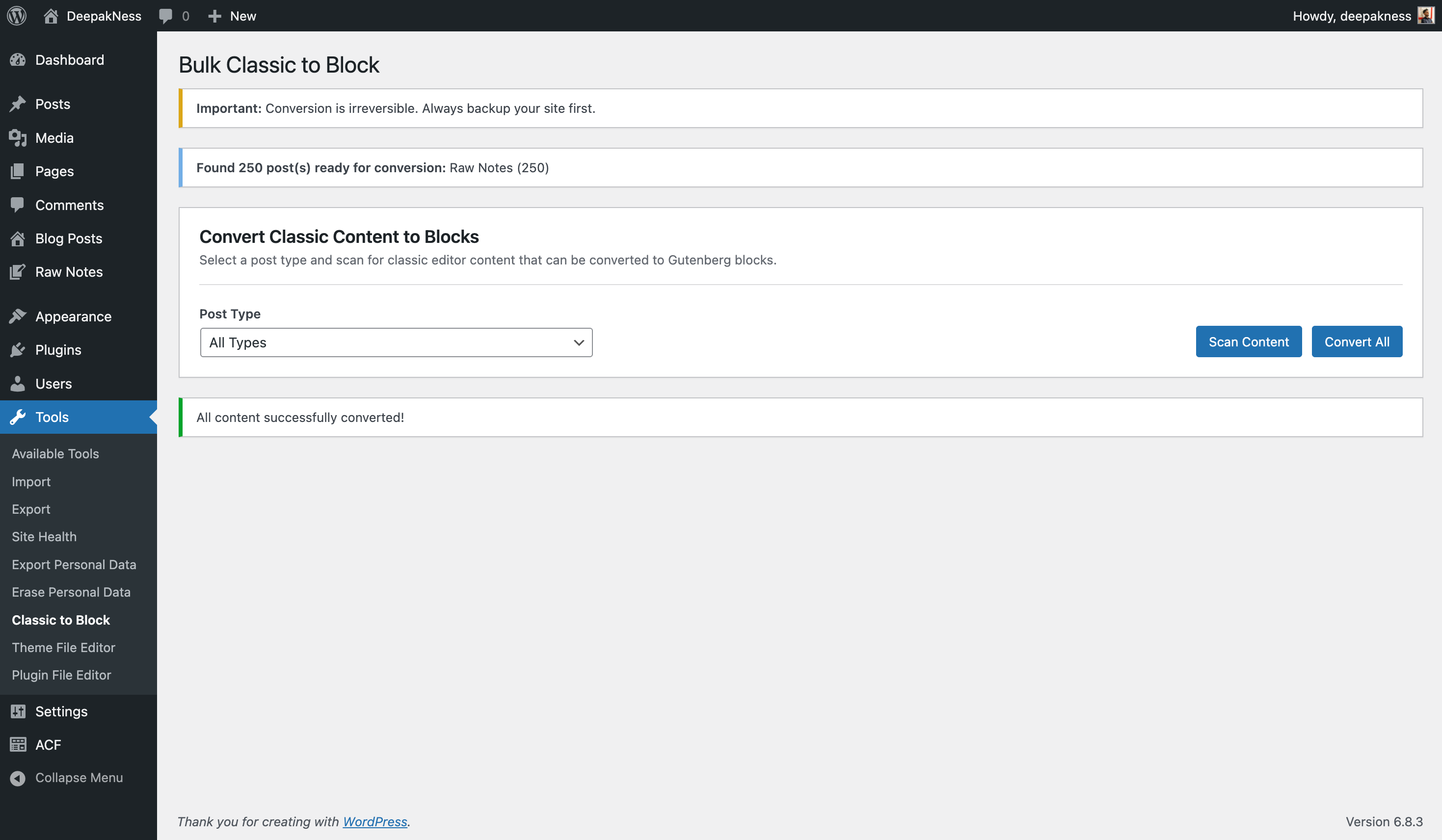
Task: Click the Convert All button
Action: 1357,341
